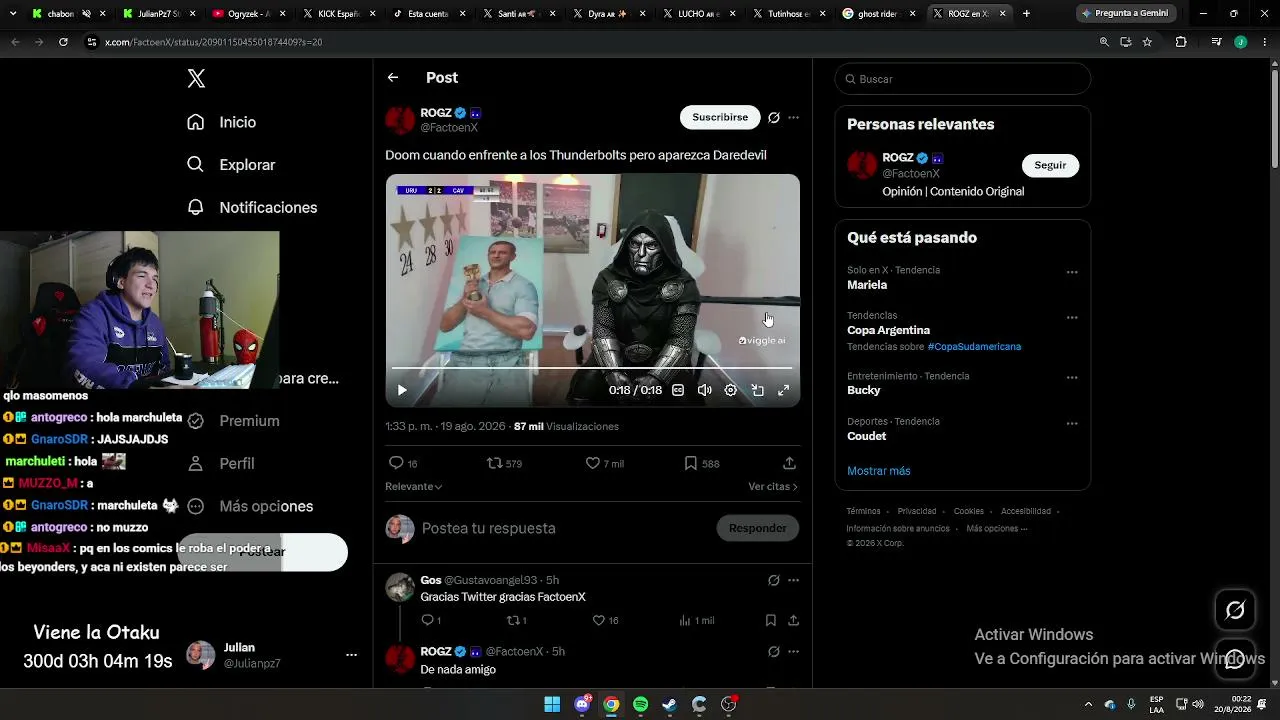Screen dimensions: 1280x720
Task: Open account menu dots for Julian
Action: [x=351, y=655]
